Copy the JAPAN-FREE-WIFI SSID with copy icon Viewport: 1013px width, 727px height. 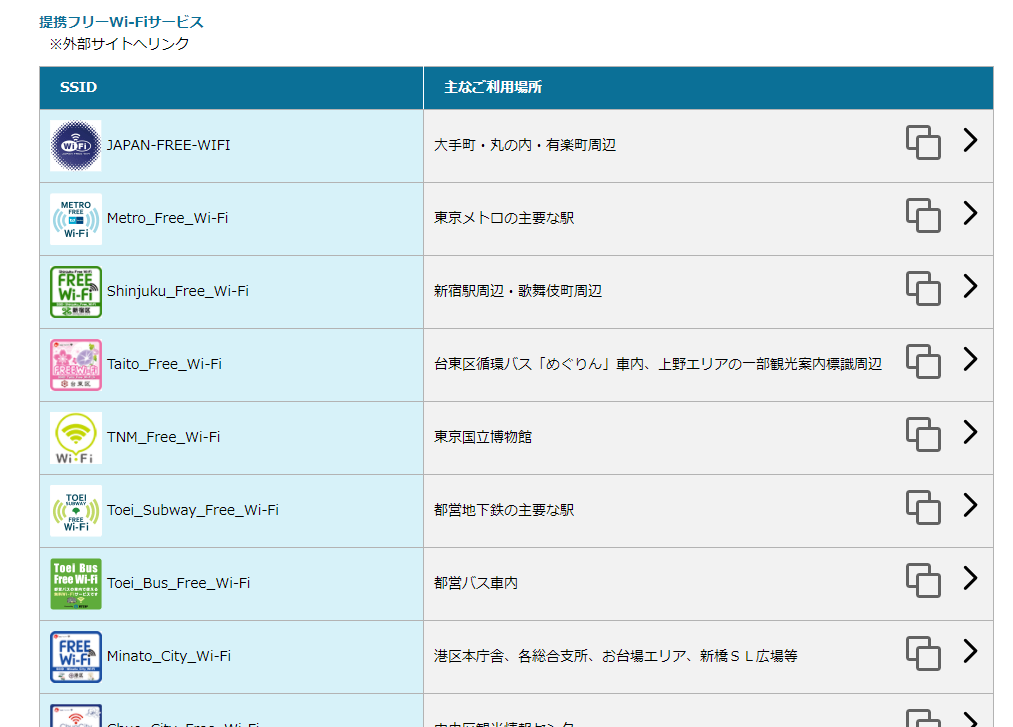pos(923,142)
